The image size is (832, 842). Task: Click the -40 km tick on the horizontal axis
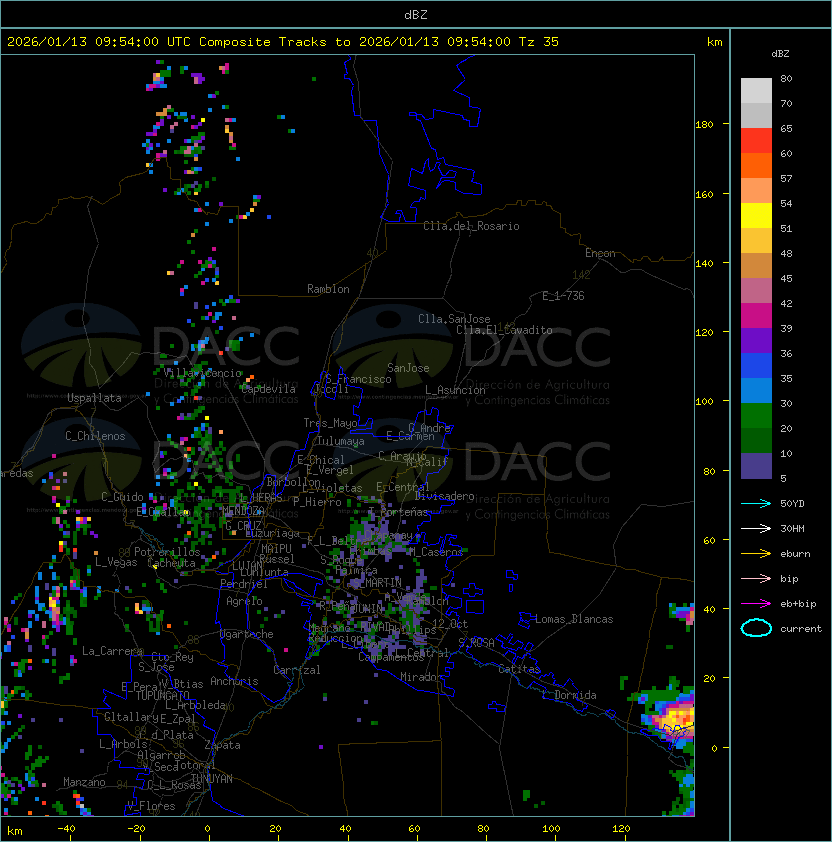click(x=67, y=829)
